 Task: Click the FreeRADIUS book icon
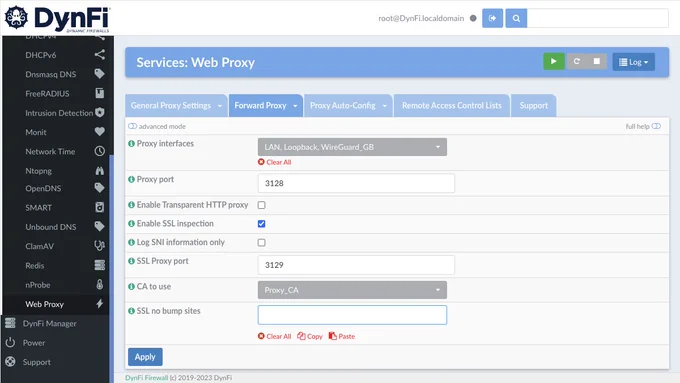(99, 93)
